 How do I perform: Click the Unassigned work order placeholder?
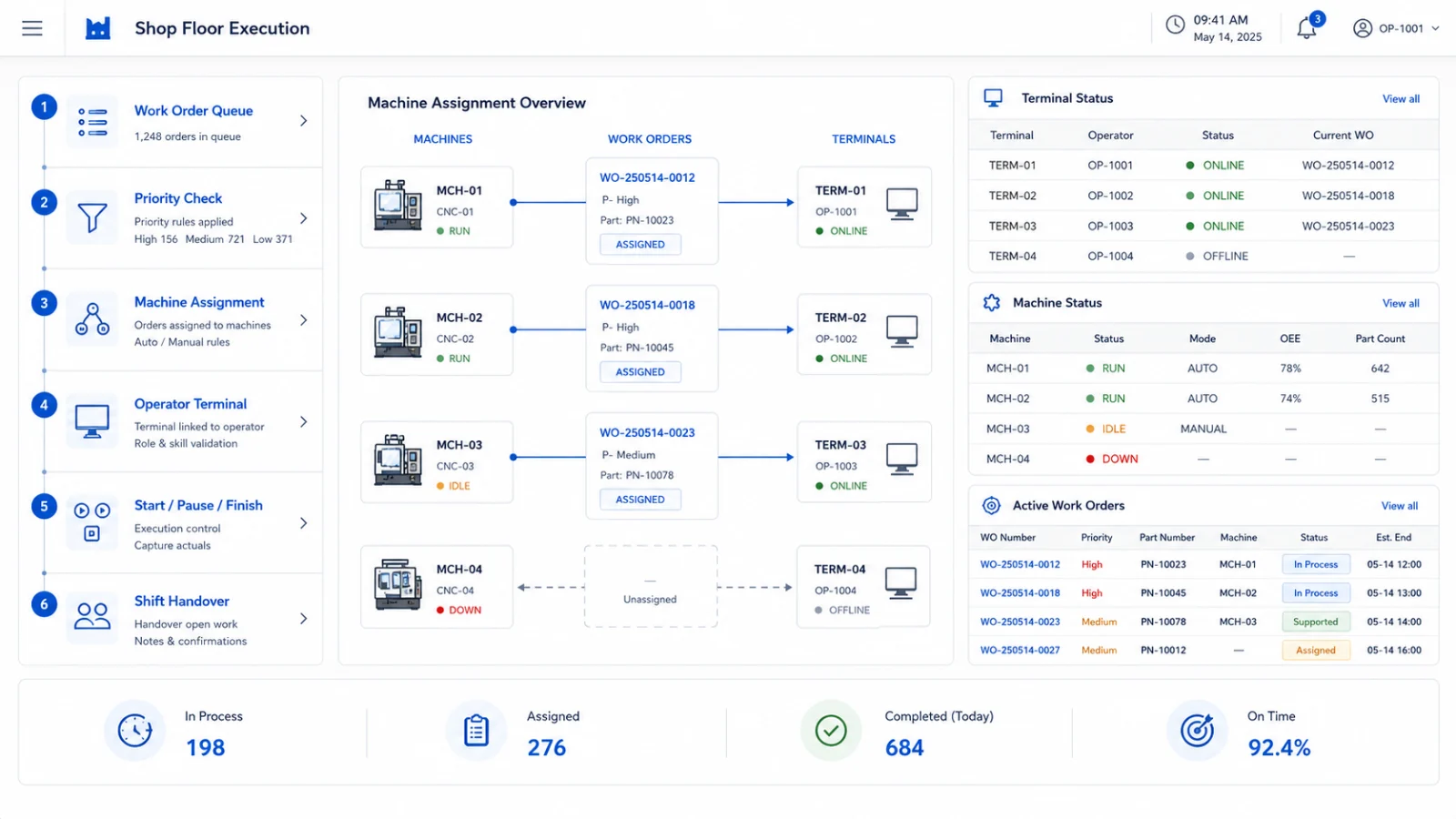[651, 587]
